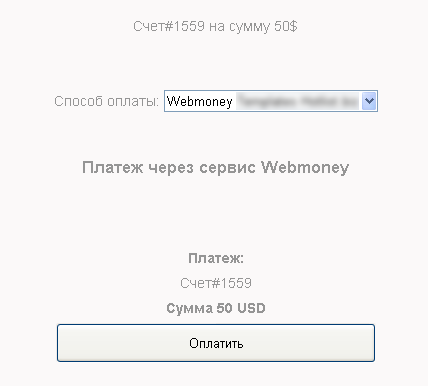428x386 pixels.
Task: Open the payment method dropdown arrow
Action: point(369,101)
